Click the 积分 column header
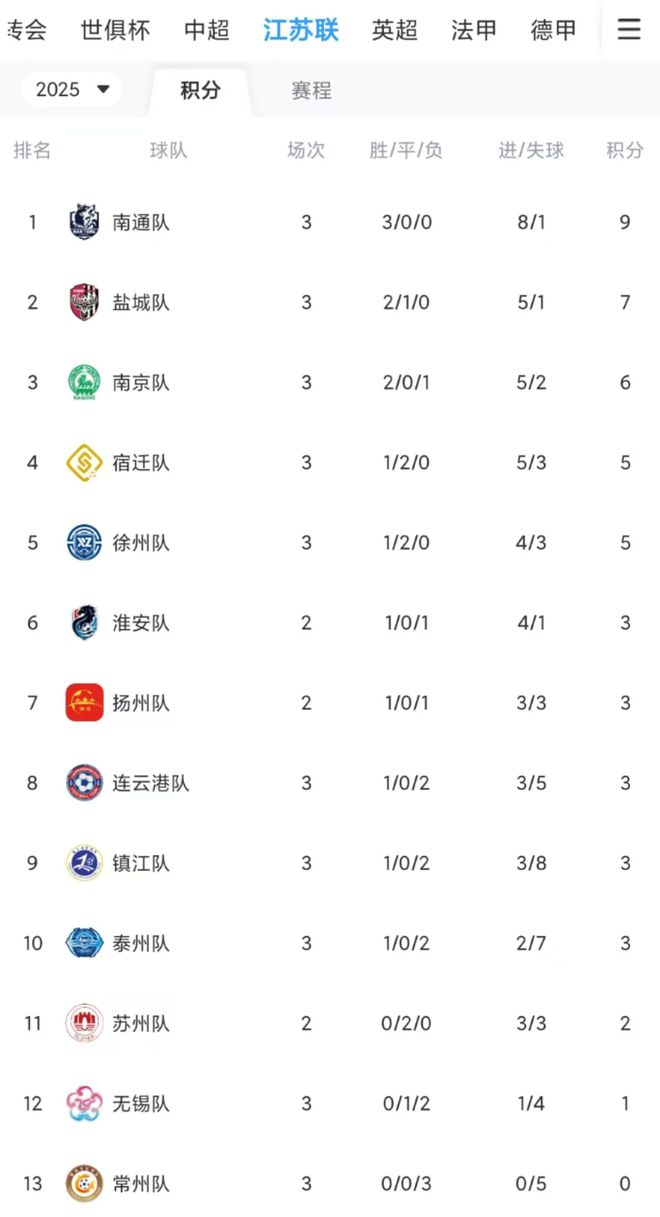660x1217 pixels. coord(625,150)
